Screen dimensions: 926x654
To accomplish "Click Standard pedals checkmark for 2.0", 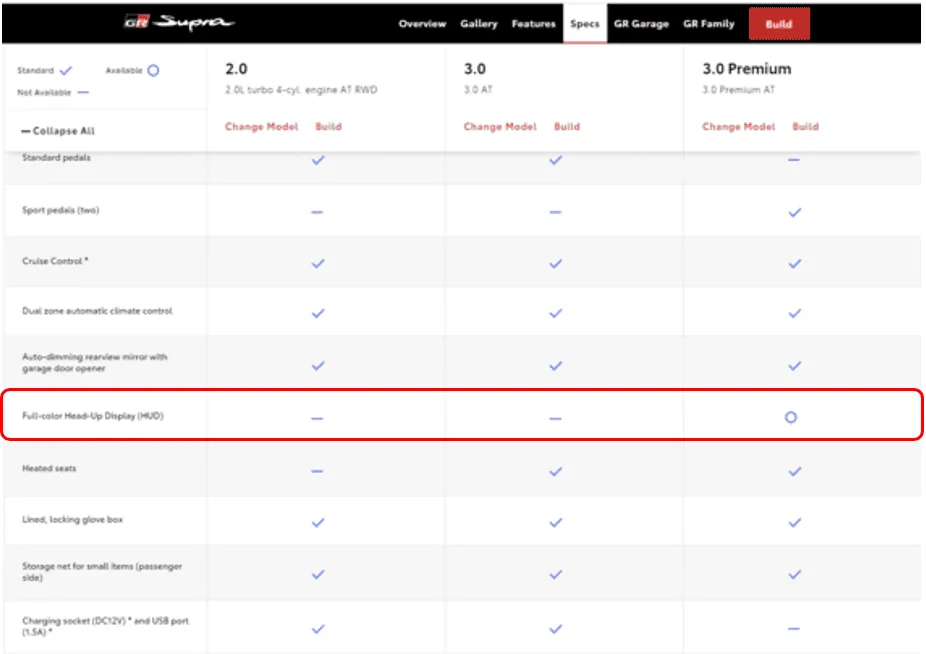I will [318, 160].
